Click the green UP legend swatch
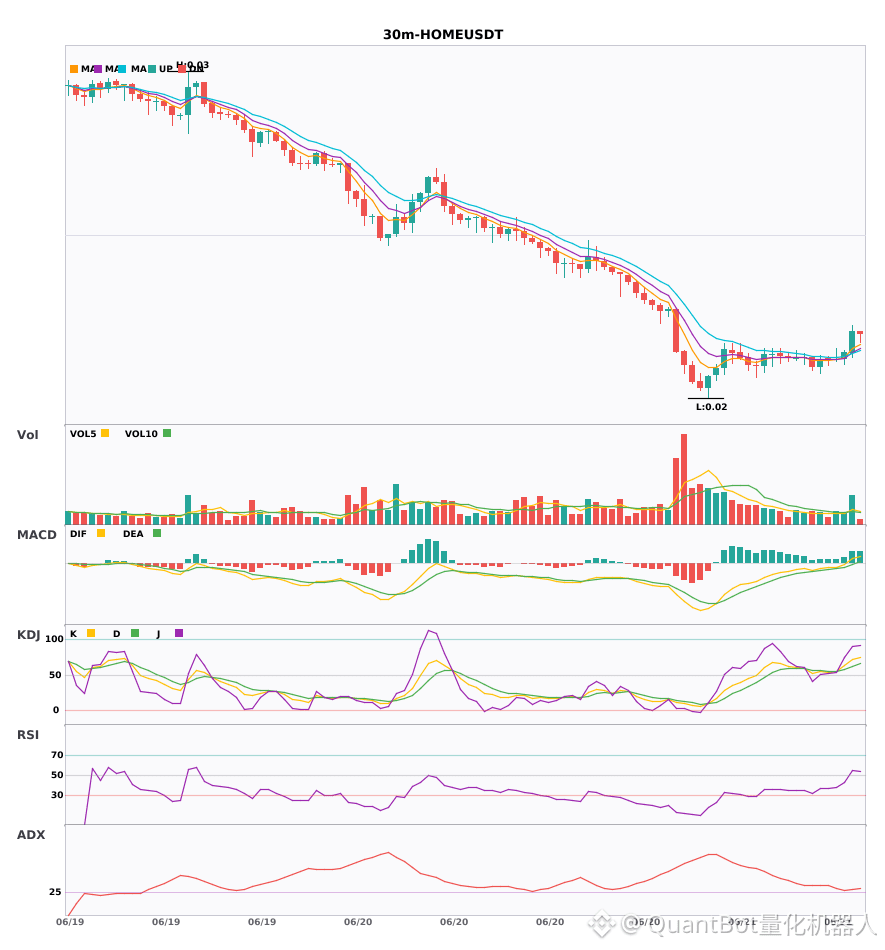The image size is (885, 950). click(x=152, y=69)
